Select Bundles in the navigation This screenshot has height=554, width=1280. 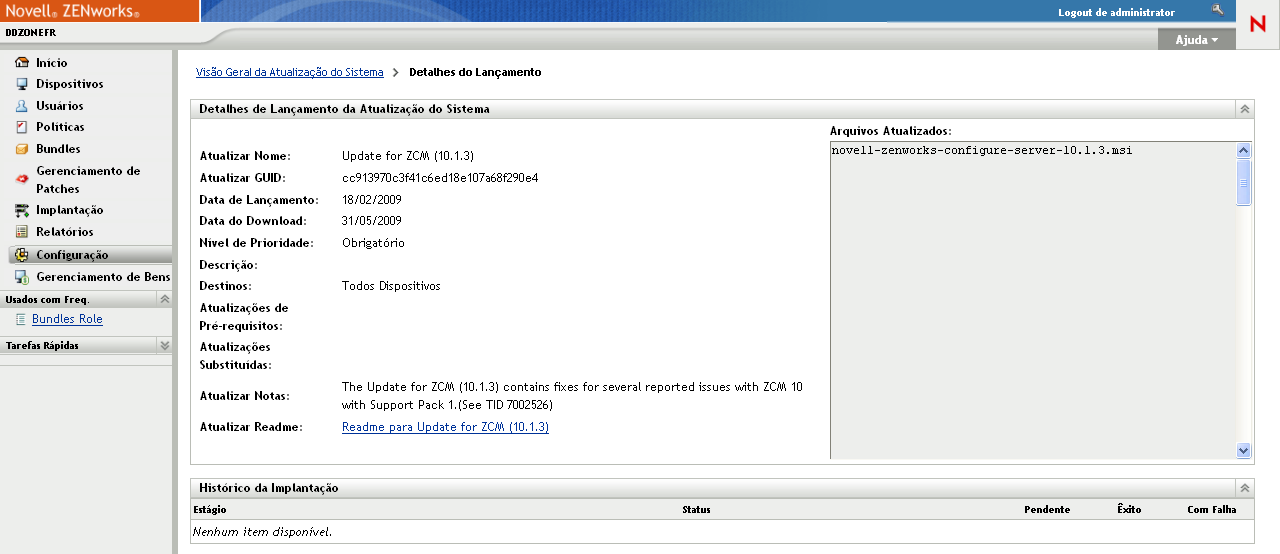click(x=58, y=149)
